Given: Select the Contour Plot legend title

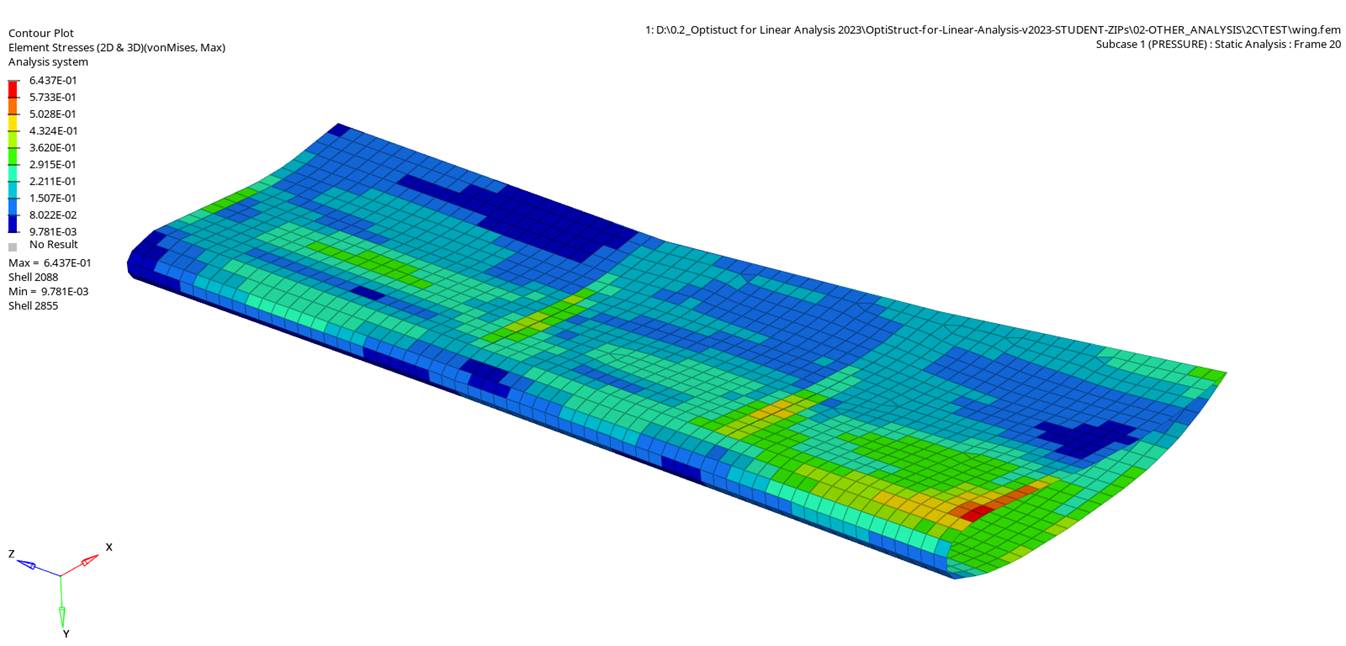Looking at the screenshot, I should click(x=41, y=33).
